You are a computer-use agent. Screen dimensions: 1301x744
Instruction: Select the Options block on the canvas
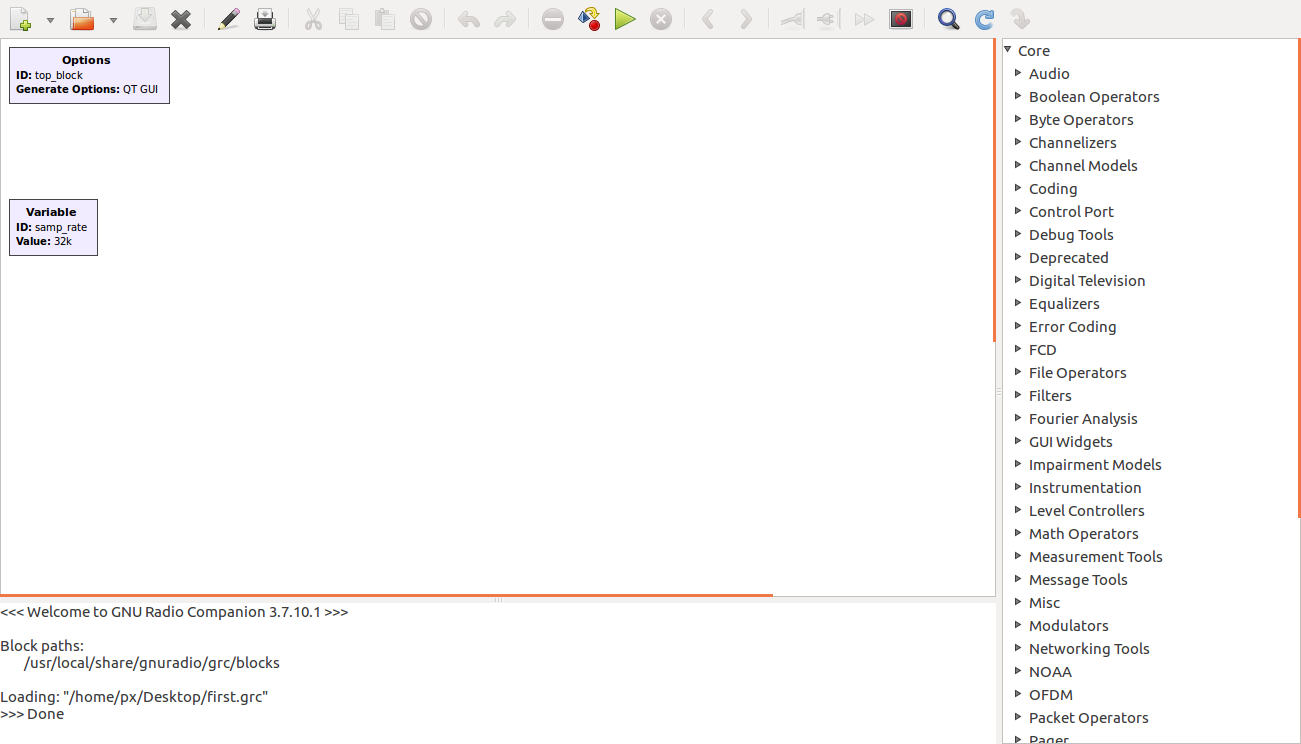click(89, 75)
